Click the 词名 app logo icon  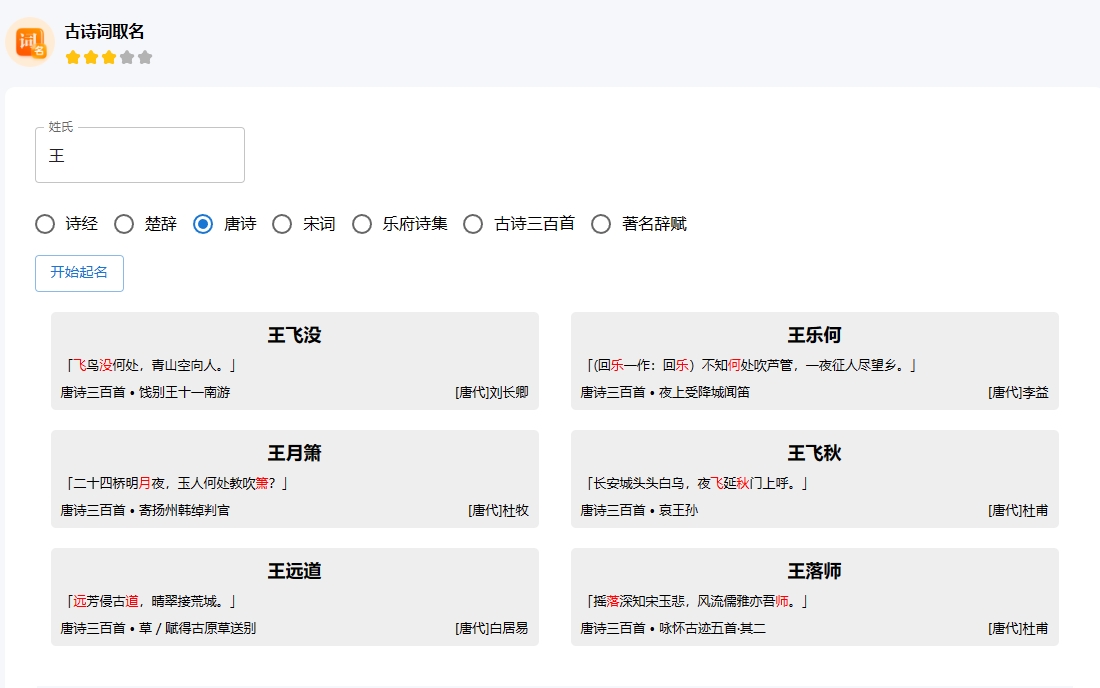point(30,43)
